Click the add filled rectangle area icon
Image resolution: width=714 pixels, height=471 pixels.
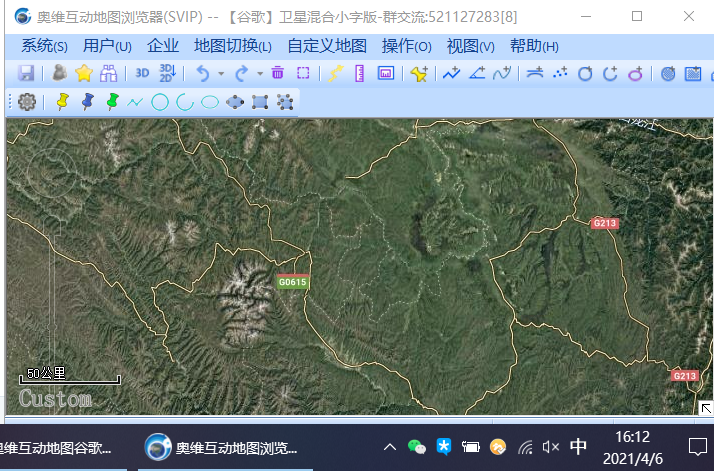pyautogui.click(x=693, y=73)
